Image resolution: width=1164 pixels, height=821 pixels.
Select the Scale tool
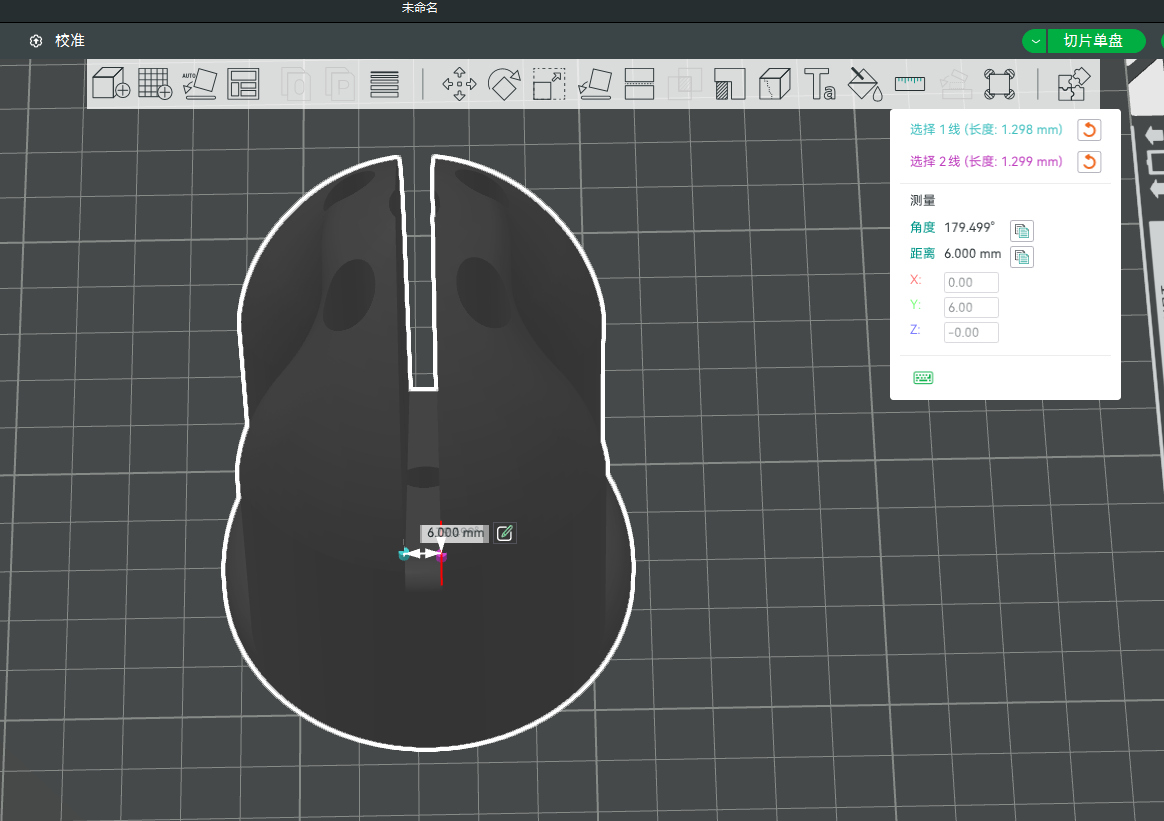tap(549, 84)
